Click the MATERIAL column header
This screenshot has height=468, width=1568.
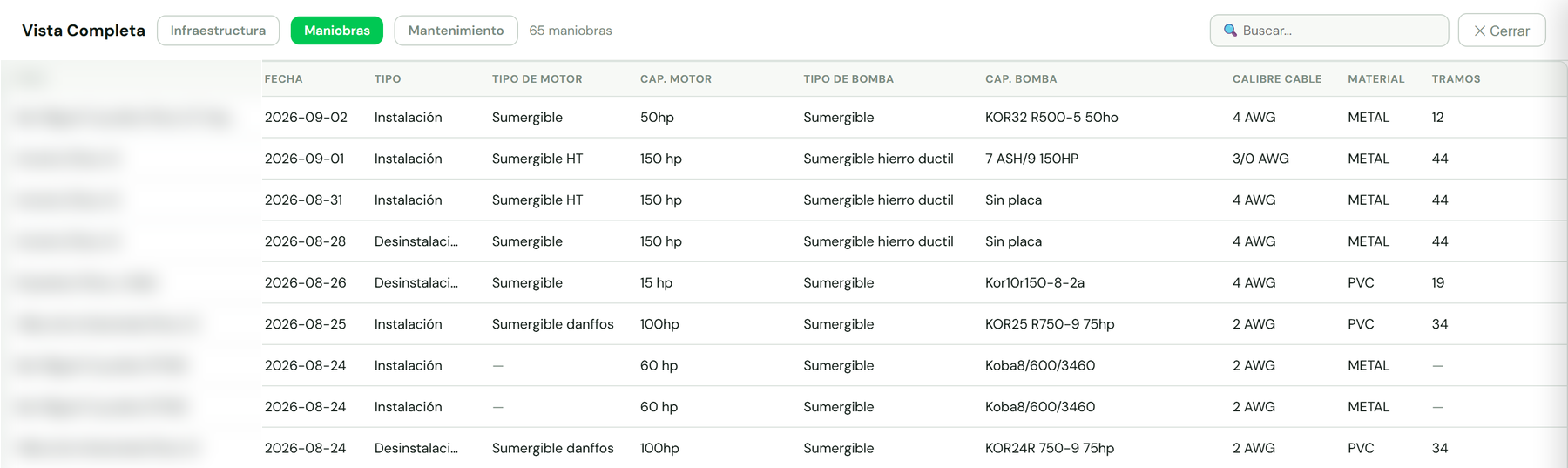(x=1376, y=79)
